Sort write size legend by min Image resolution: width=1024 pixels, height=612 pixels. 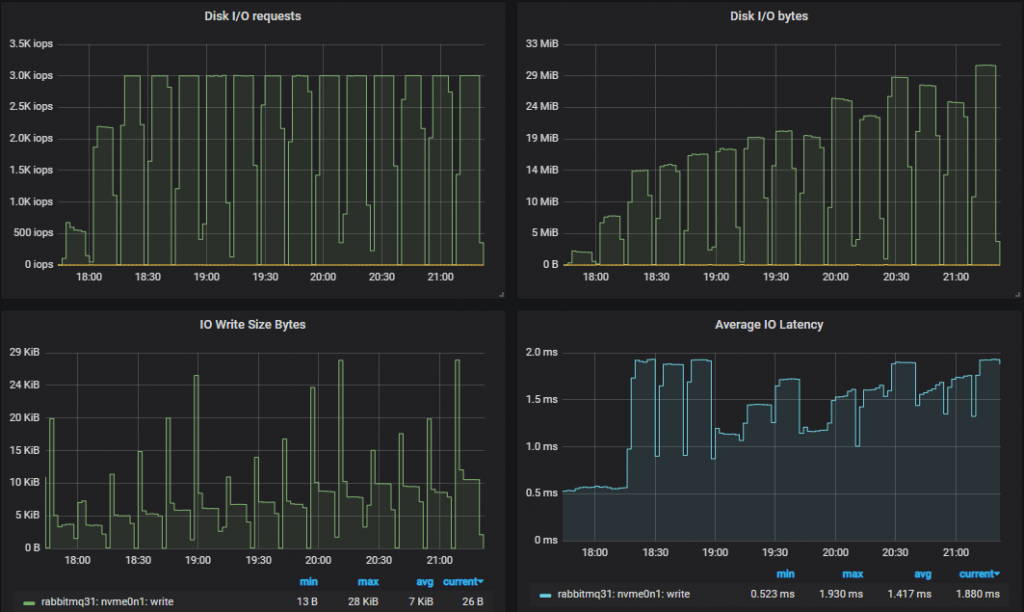point(308,581)
